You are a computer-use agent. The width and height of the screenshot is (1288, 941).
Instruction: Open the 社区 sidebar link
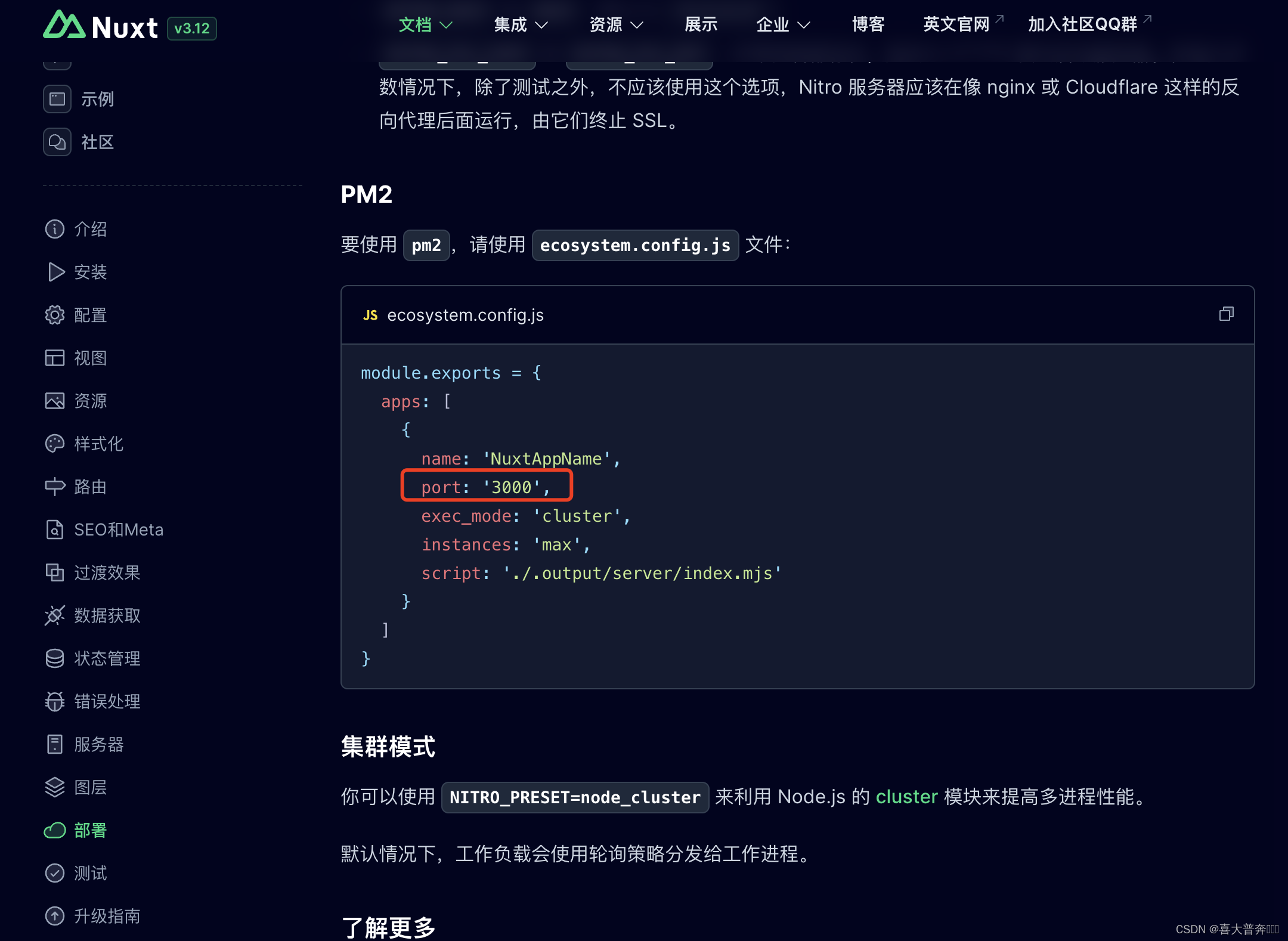tap(97, 142)
